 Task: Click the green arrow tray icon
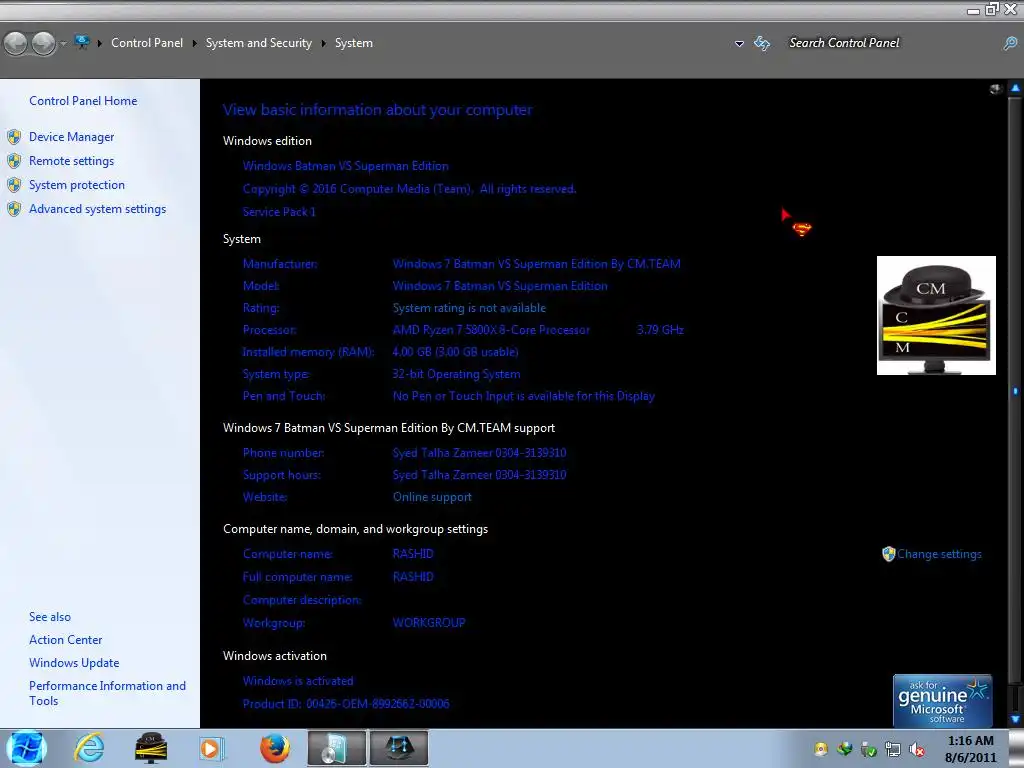(x=845, y=749)
